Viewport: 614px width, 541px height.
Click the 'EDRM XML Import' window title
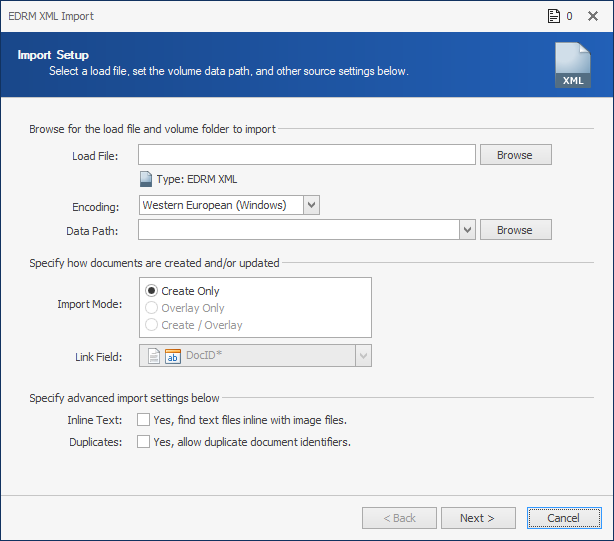51,16
